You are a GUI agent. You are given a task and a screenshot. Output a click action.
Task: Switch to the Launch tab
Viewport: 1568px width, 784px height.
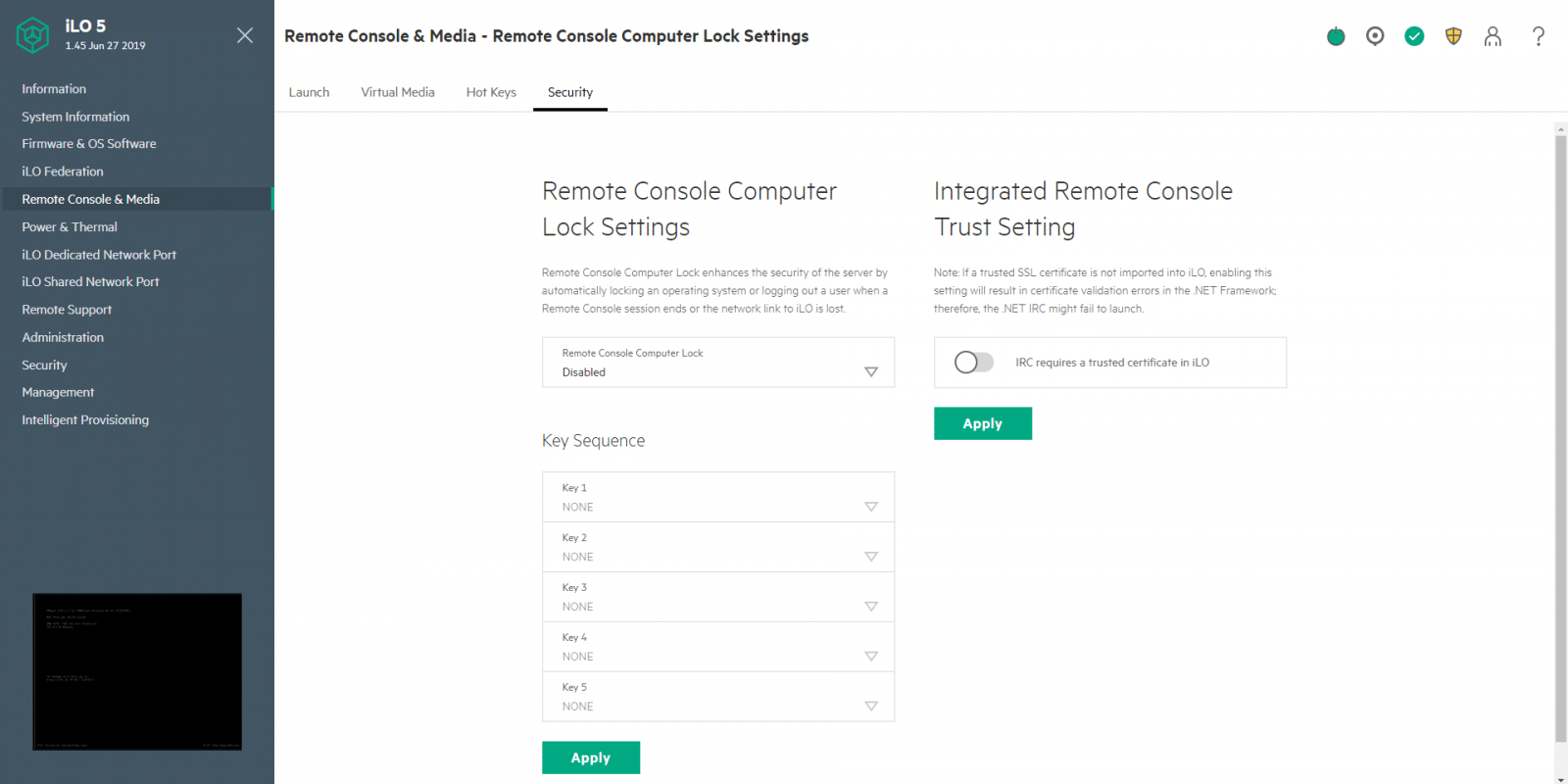coord(309,92)
